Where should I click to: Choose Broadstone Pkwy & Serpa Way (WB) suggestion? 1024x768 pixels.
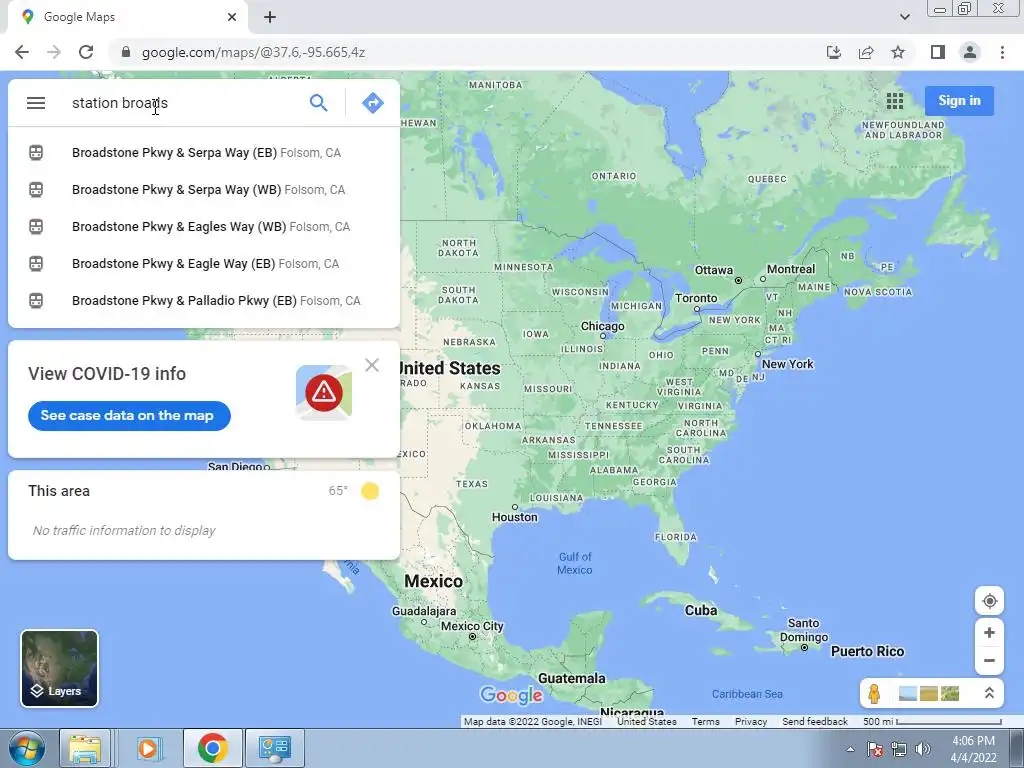click(x=204, y=190)
